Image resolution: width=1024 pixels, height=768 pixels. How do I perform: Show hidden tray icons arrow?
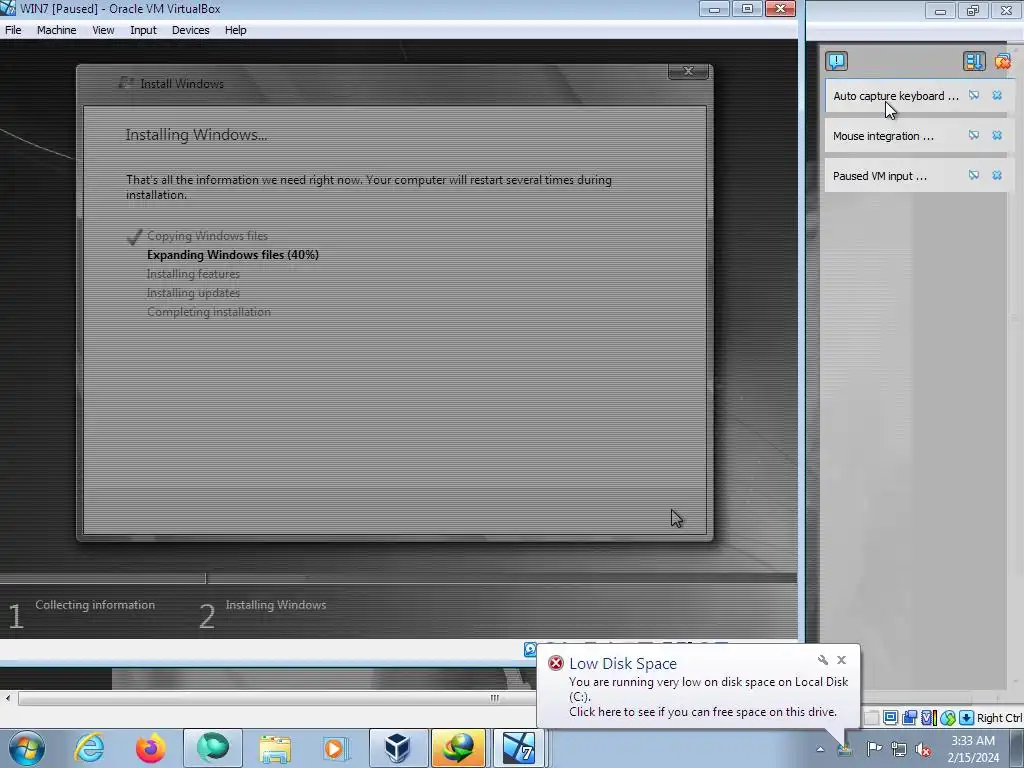coord(820,749)
